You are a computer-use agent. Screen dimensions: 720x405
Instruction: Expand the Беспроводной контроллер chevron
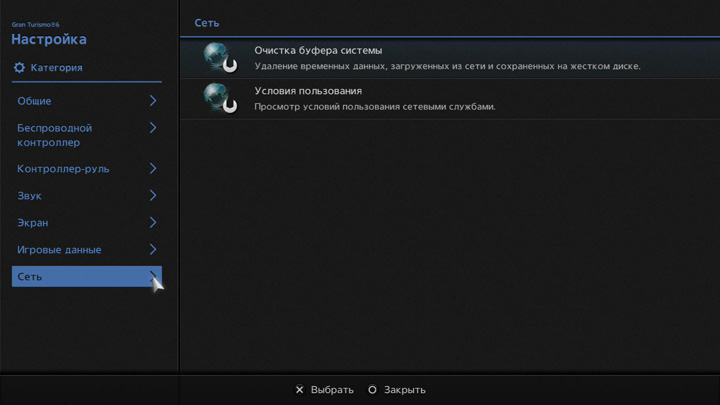point(153,128)
